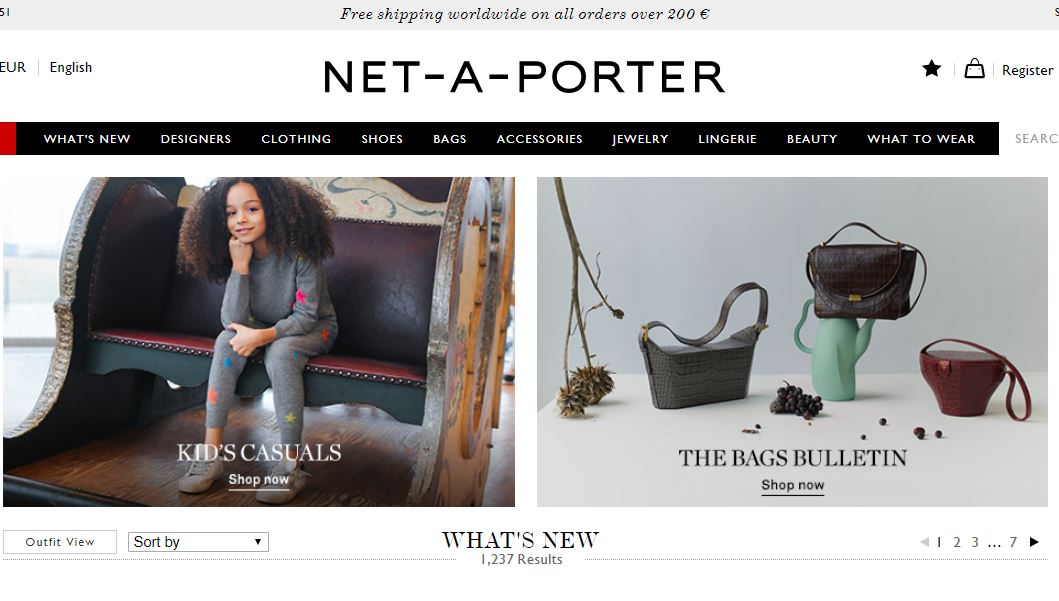Go to results page 2
The image size is (1059, 601).
click(x=957, y=542)
